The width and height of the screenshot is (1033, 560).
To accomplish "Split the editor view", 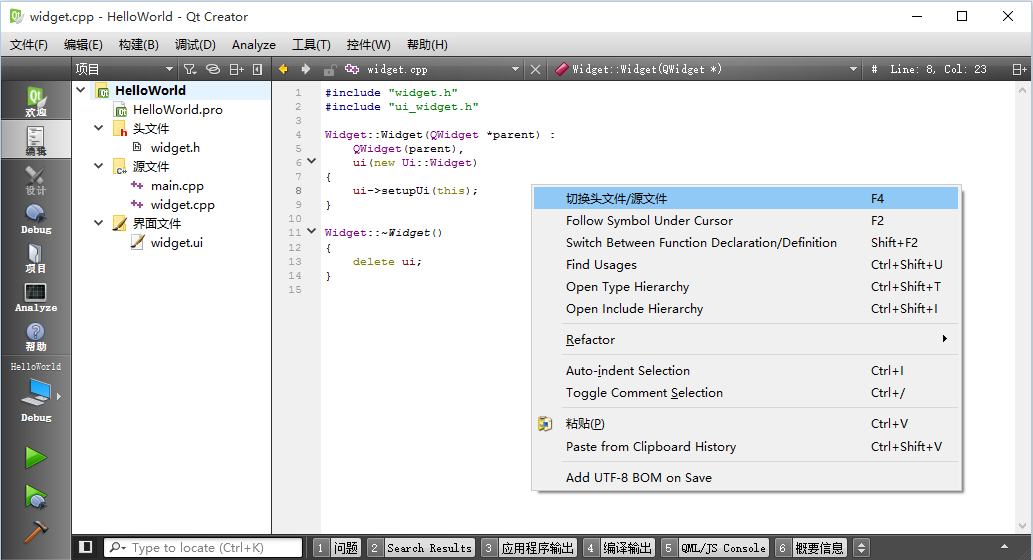I will tap(1019, 69).
